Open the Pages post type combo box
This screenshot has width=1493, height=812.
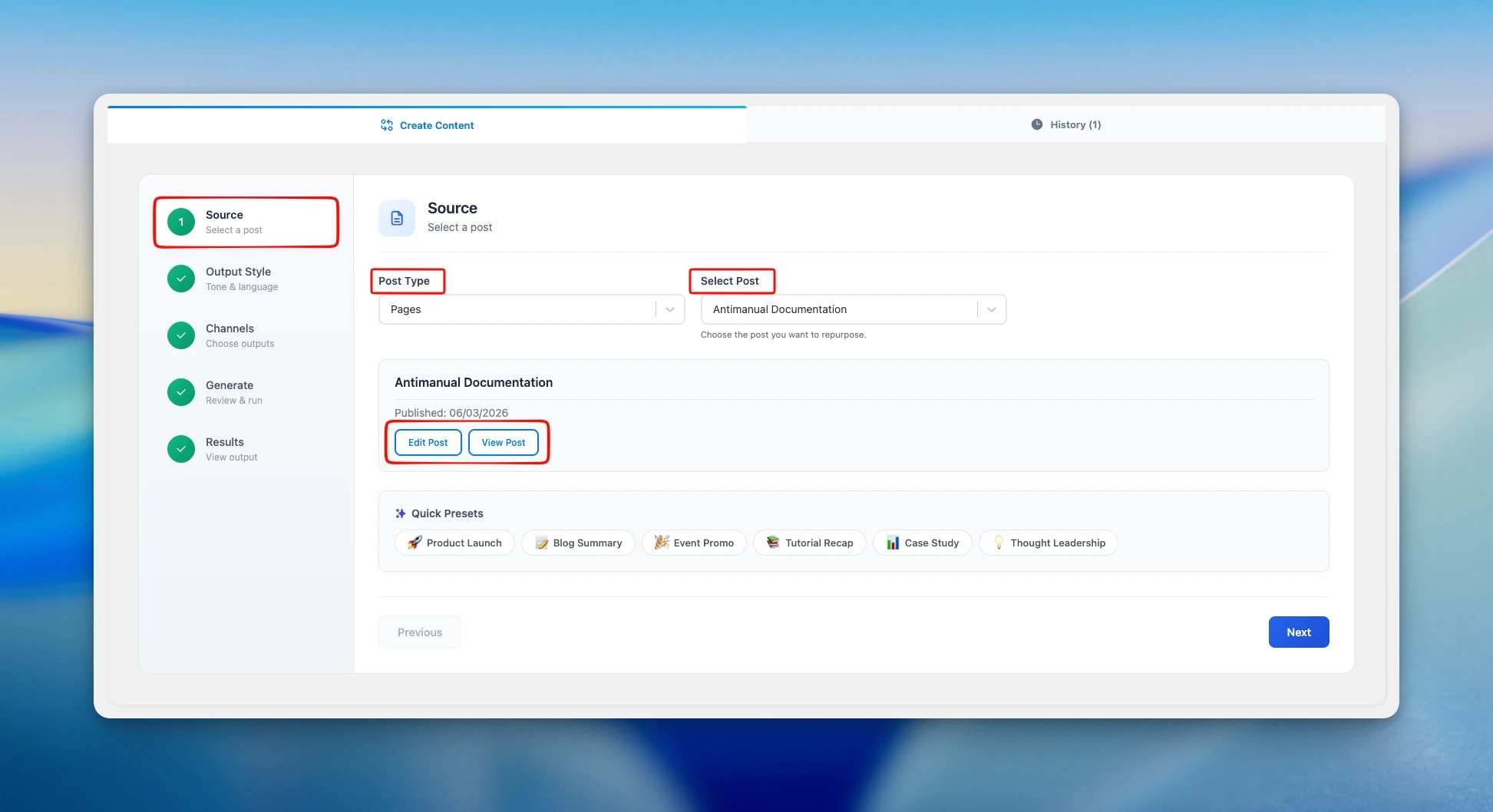(518, 309)
